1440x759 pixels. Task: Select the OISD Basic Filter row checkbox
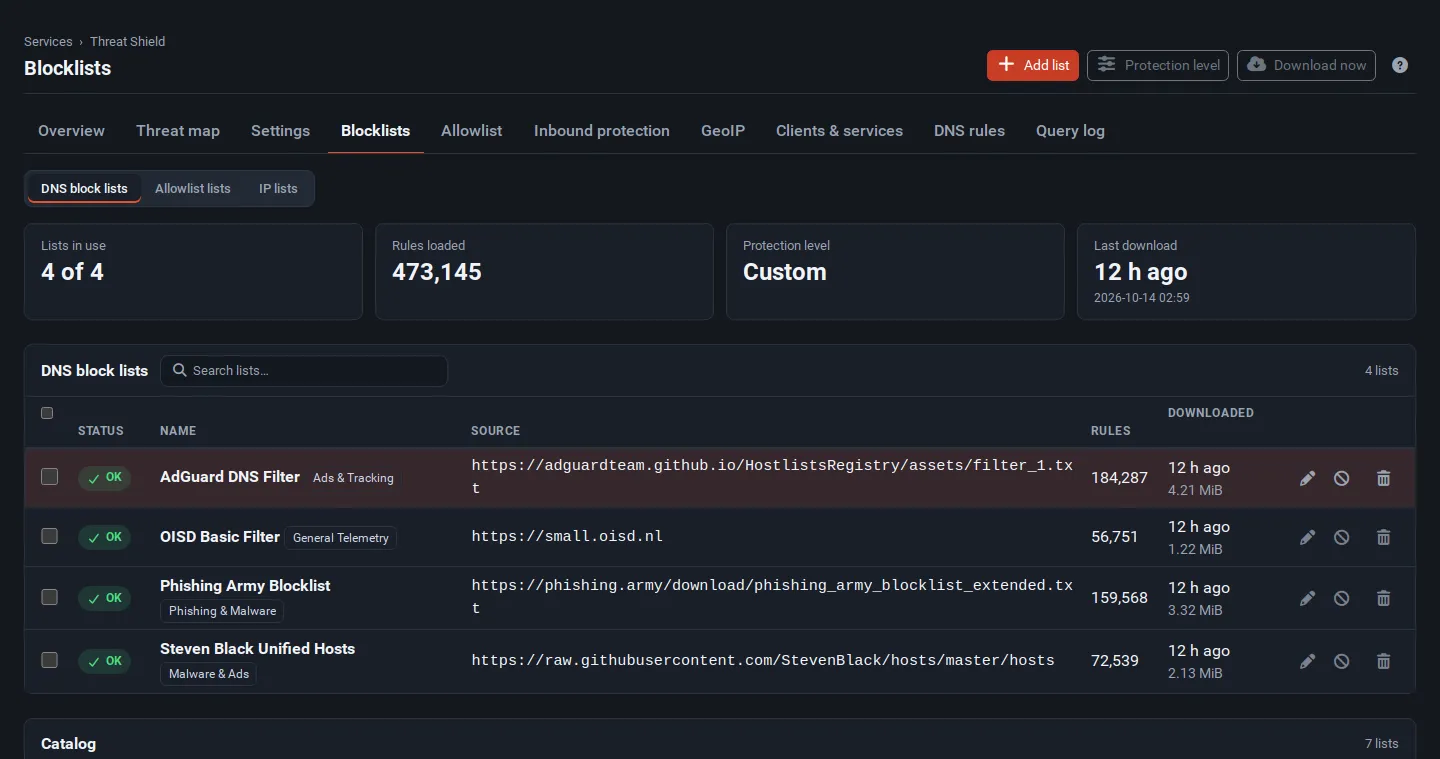click(49, 537)
